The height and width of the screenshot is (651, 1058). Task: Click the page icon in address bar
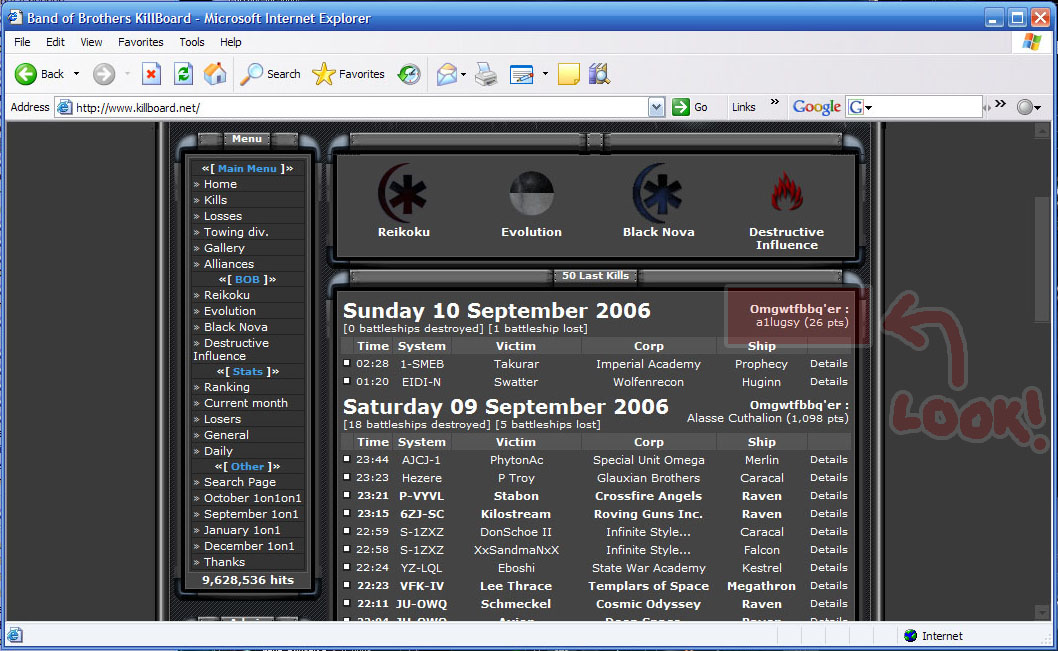(x=65, y=107)
